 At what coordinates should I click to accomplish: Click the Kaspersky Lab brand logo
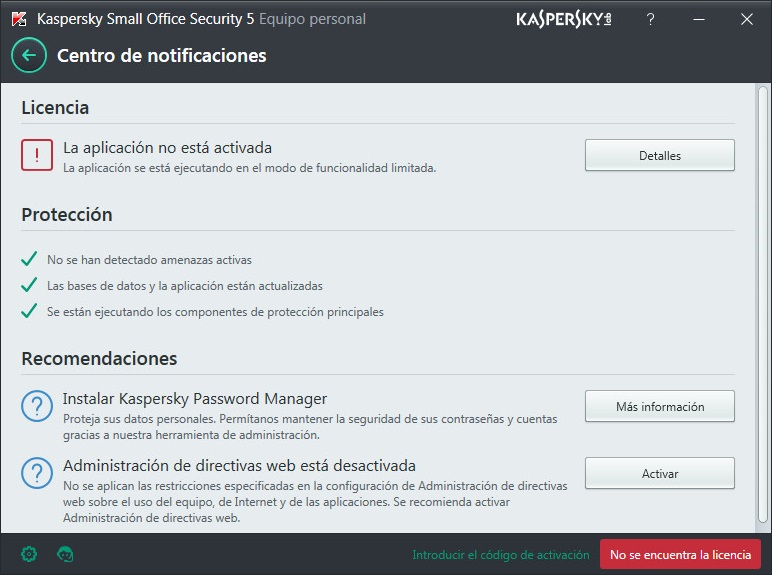coord(563,19)
